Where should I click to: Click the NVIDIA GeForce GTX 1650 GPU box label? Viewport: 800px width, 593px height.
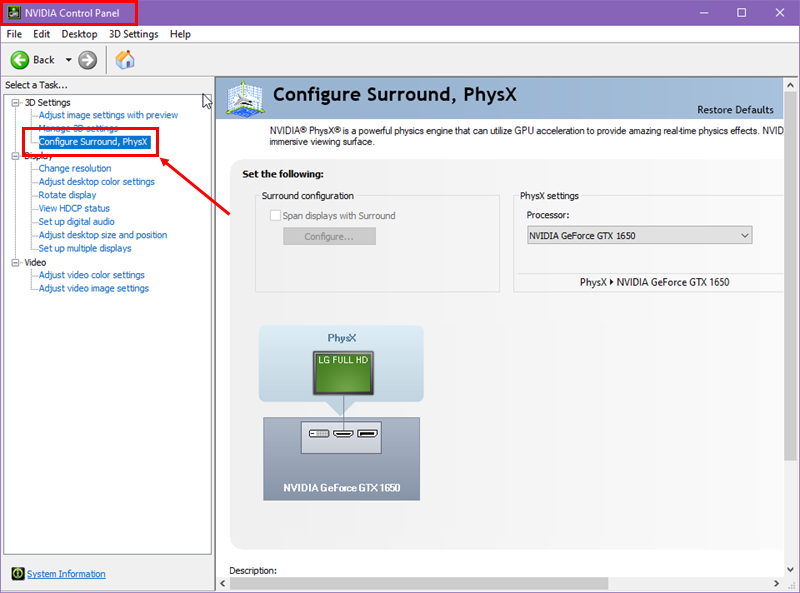[341, 488]
